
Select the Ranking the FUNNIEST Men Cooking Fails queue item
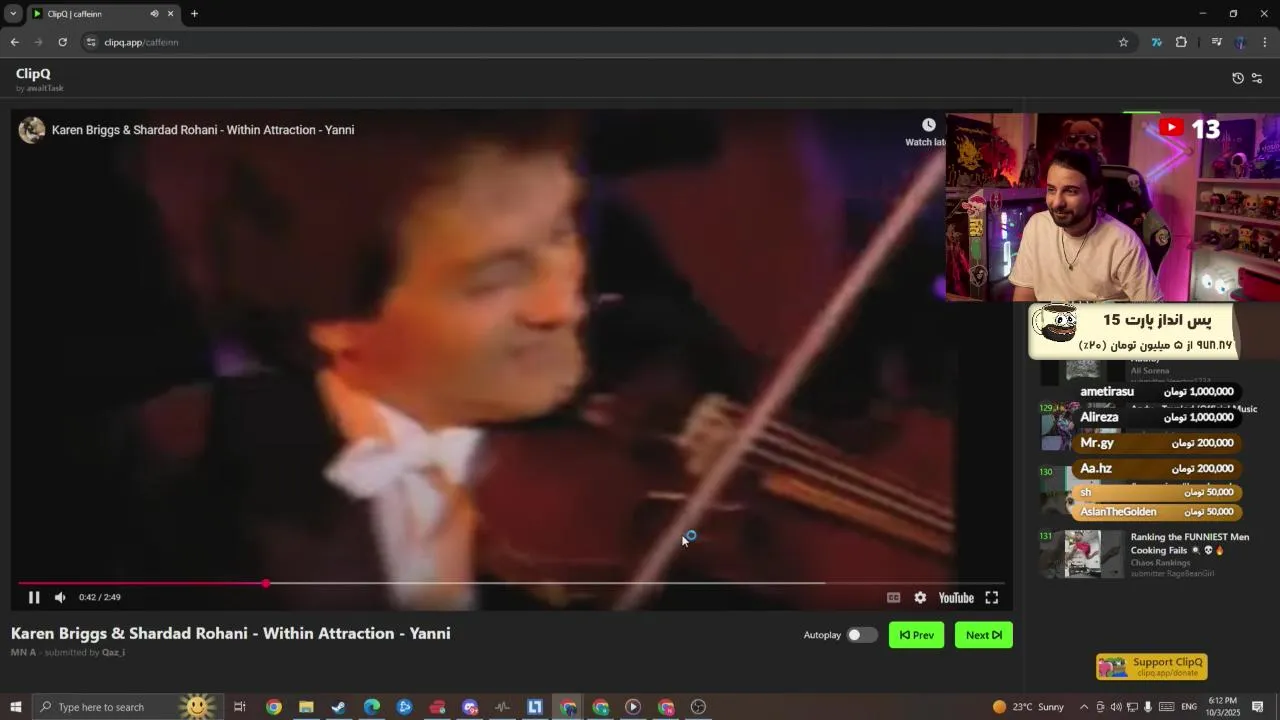pos(1148,553)
